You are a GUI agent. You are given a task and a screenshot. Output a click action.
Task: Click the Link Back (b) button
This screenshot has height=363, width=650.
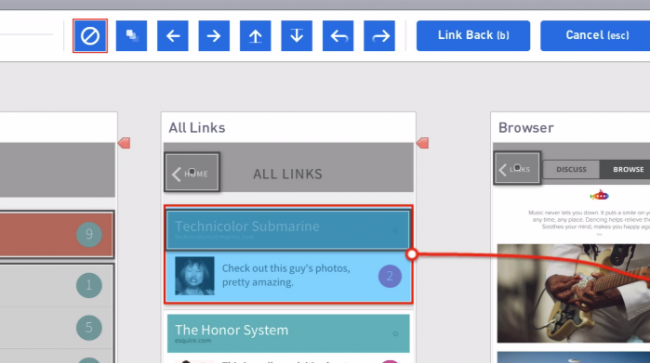pos(473,36)
